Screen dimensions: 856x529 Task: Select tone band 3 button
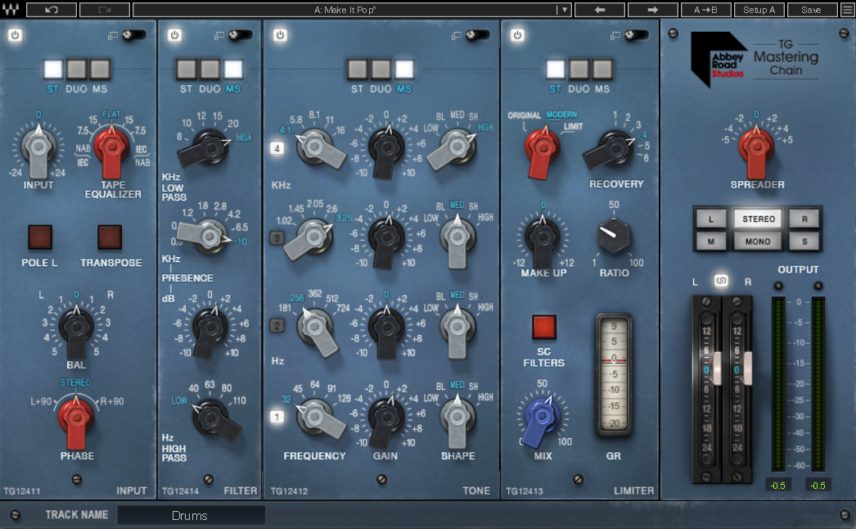click(x=279, y=238)
